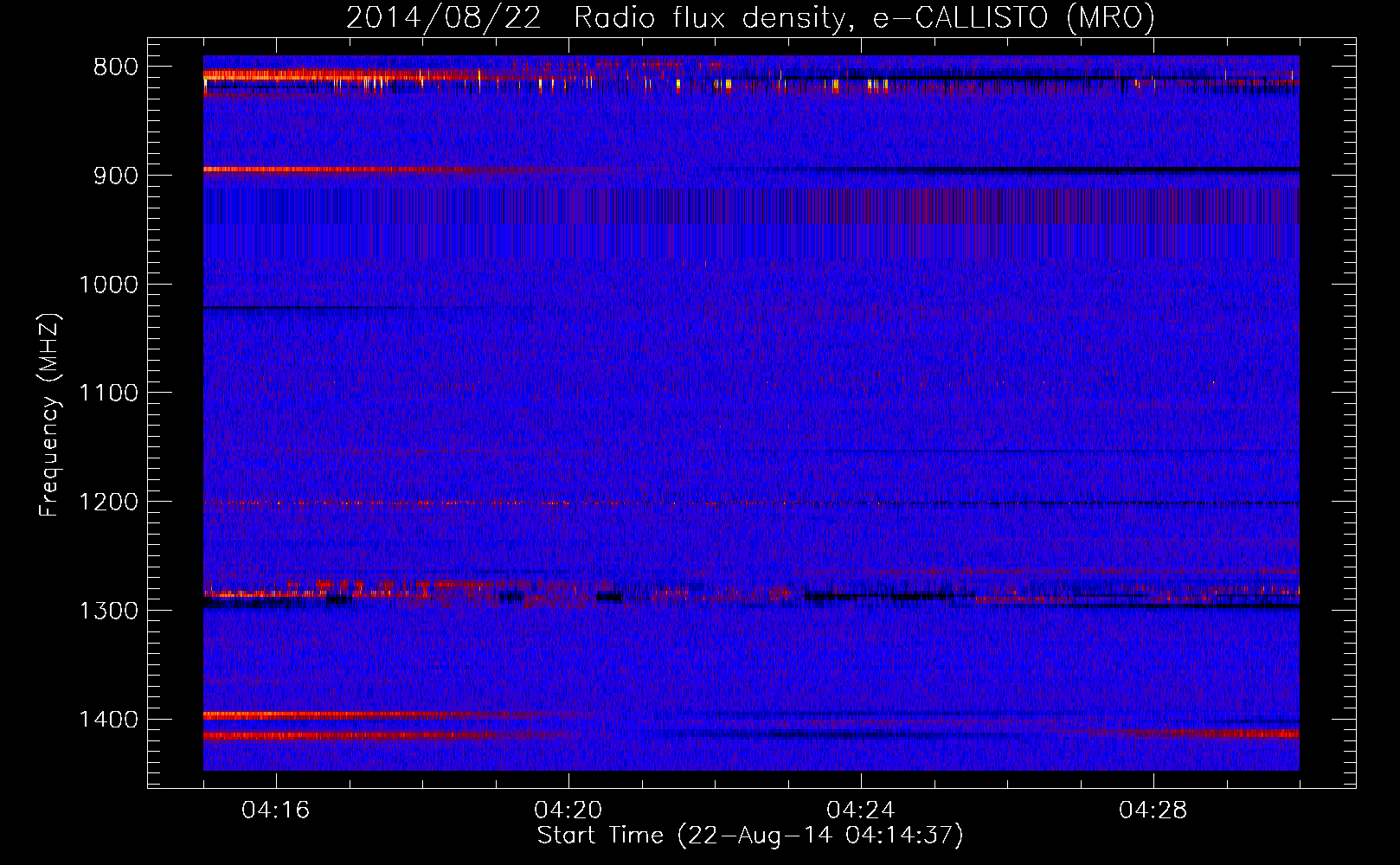Click the 800 frequency tick label
This screenshot has height=865, width=1400.
click(115, 67)
